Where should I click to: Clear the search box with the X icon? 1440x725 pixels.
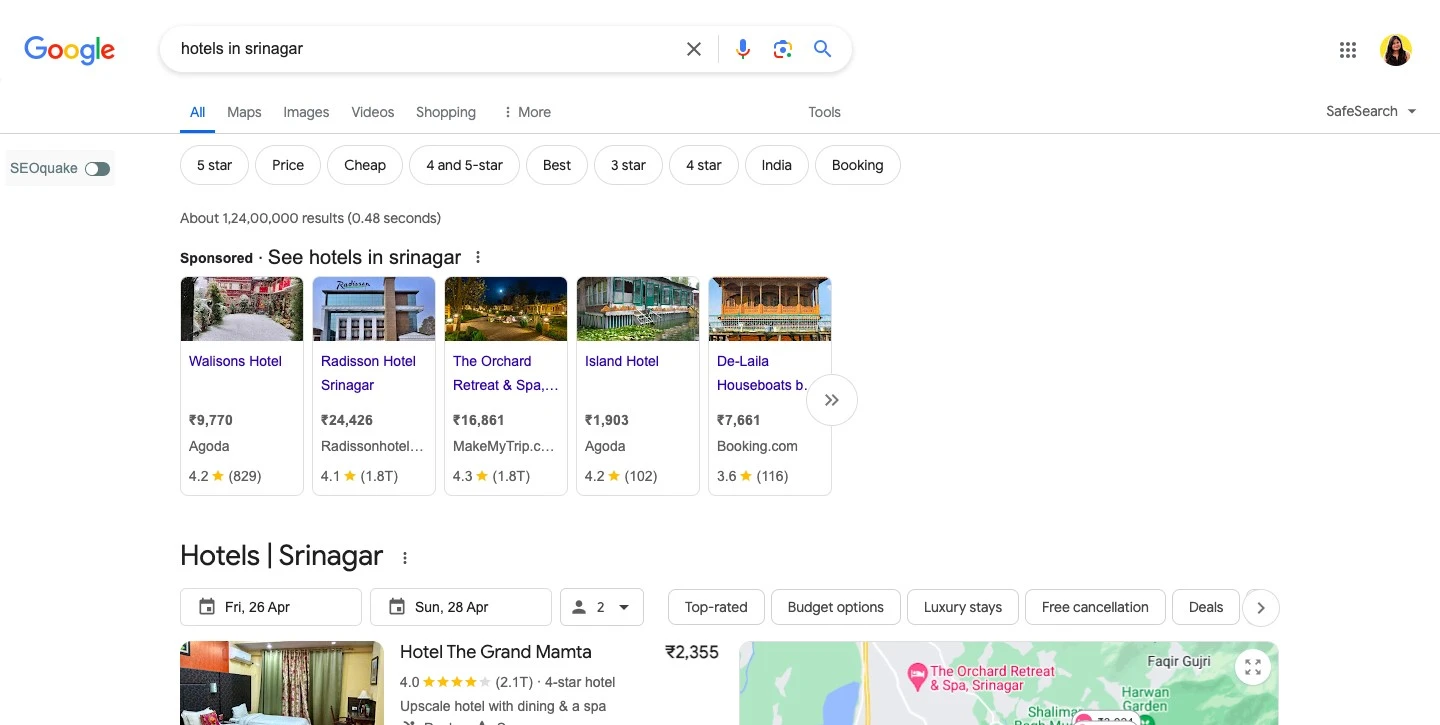(x=693, y=49)
